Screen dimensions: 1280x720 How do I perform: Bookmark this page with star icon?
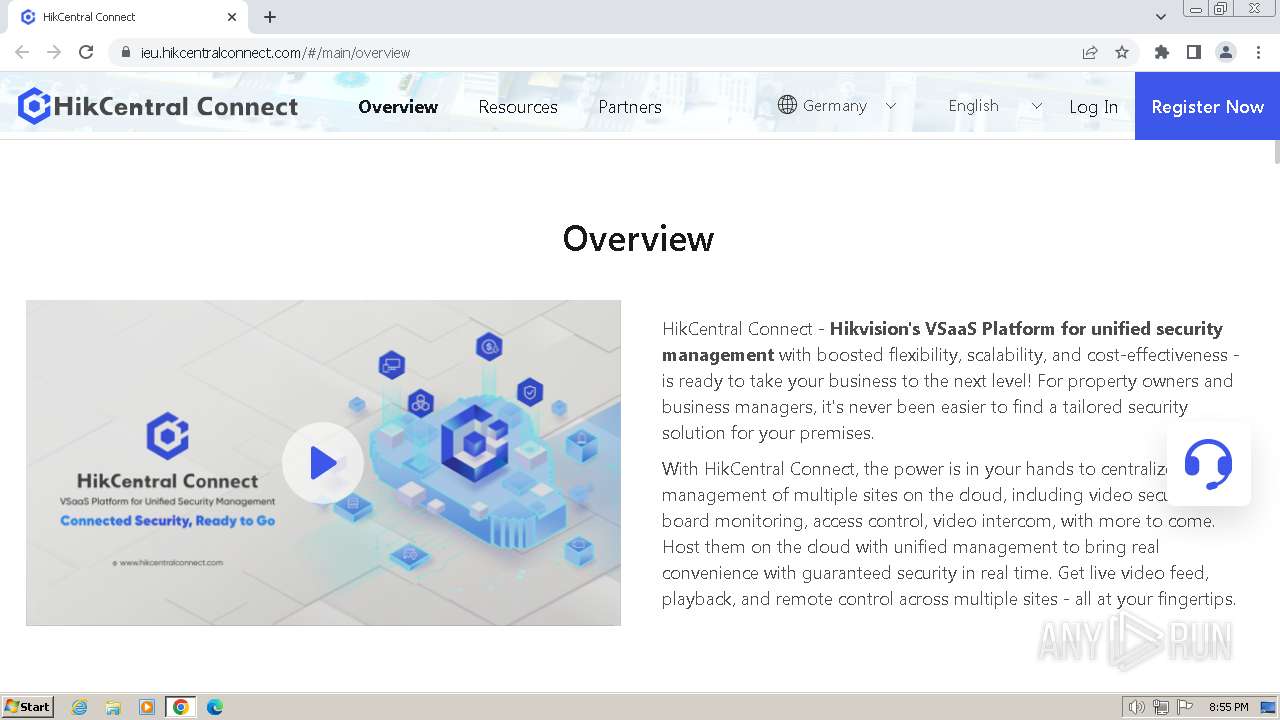click(x=1122, y=52)
